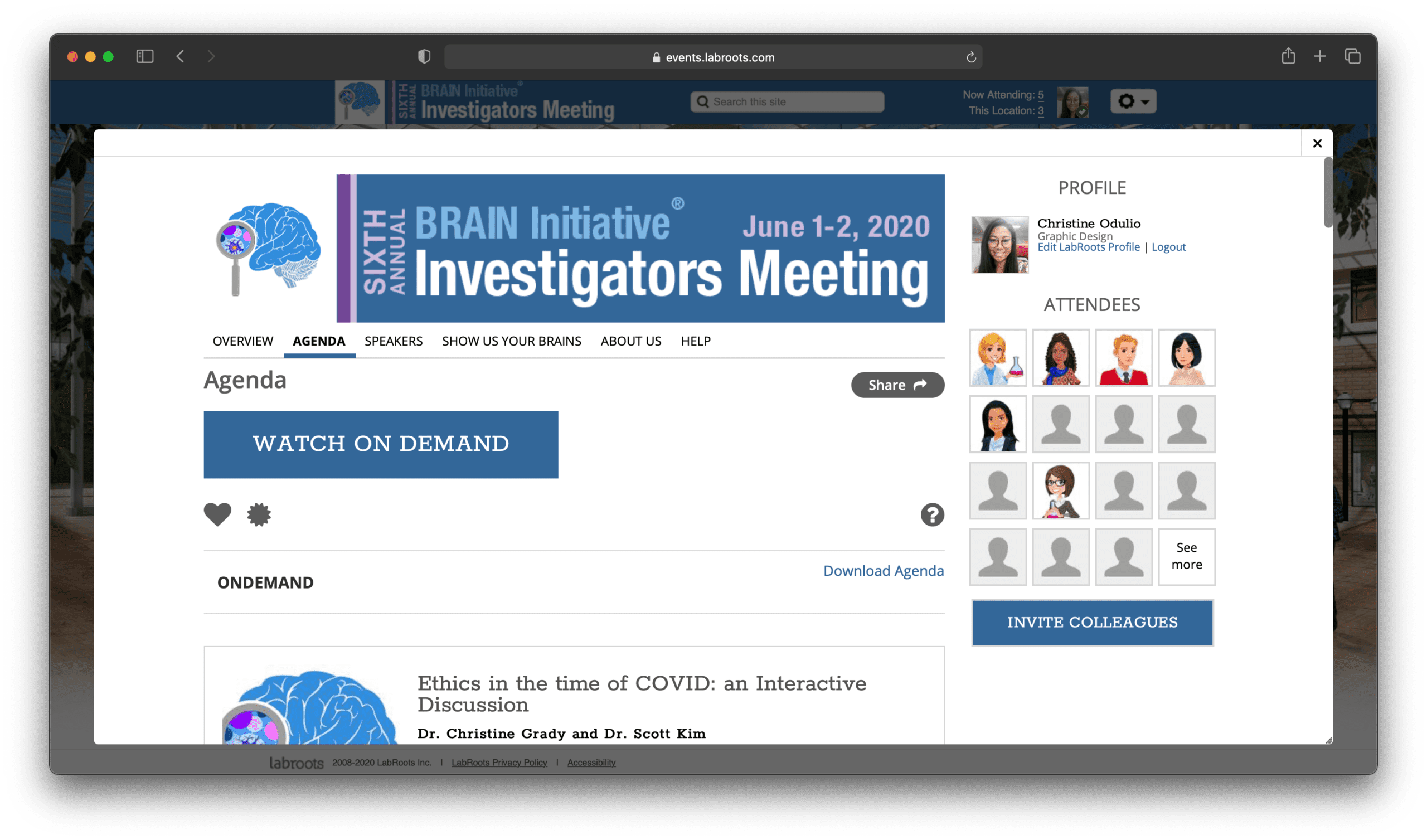Open the gear settings dropdown
Image resolution: width=1427 pixels, height=840 pixels.
pyautogui.click(x=1133, y=101)
